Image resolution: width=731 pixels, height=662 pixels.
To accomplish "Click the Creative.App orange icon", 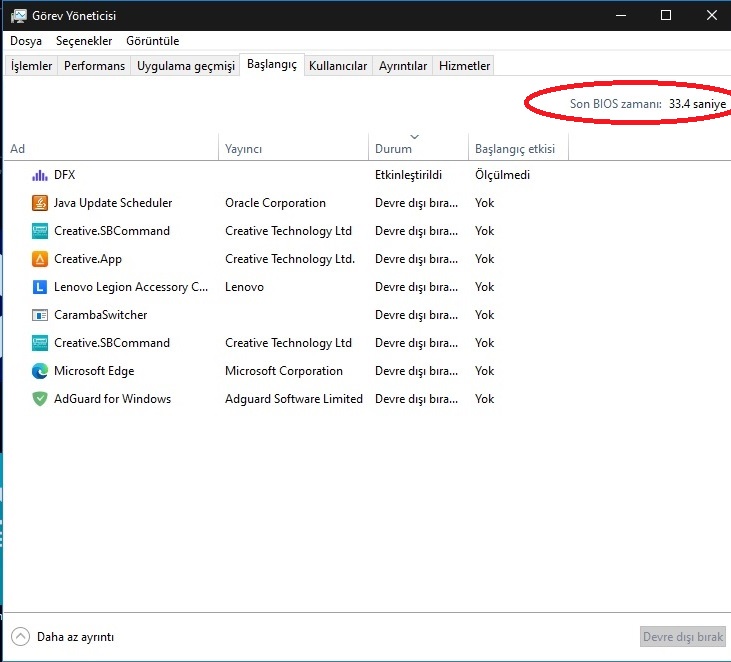I will tap(40, 259).
